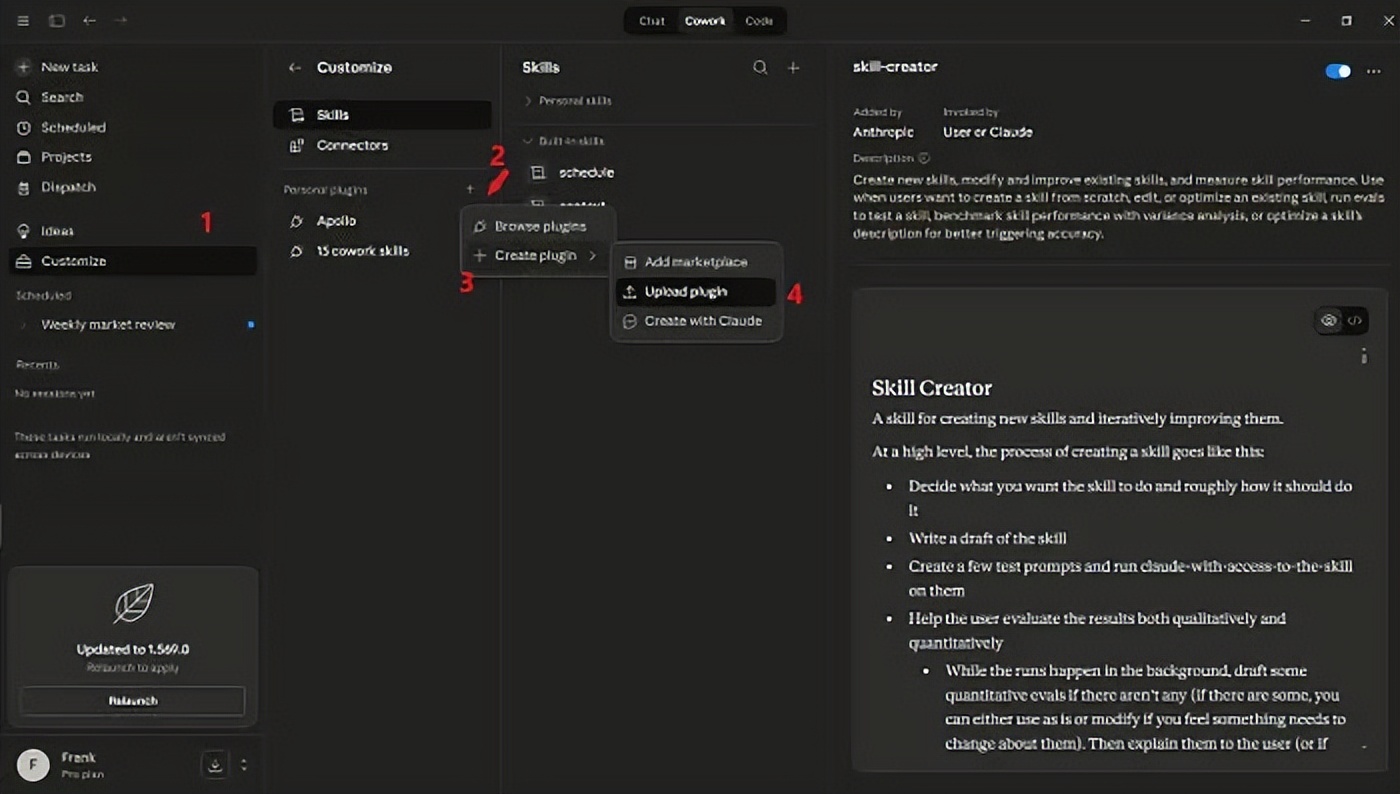Screen dimensions: 1400x794
Task: Open Search in the sidebar
Action: tap(133, 97)
